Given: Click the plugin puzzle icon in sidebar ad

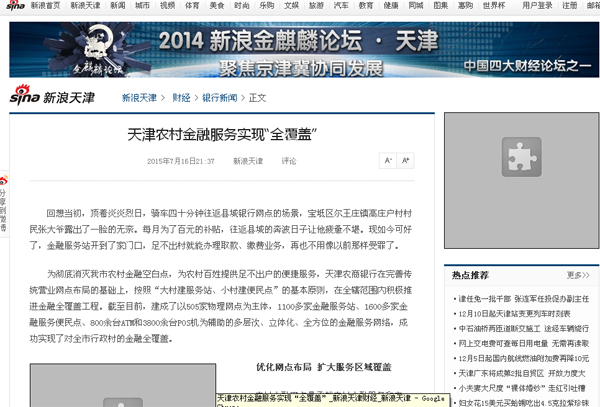Looking at the screenshot, I should [522, 157].
